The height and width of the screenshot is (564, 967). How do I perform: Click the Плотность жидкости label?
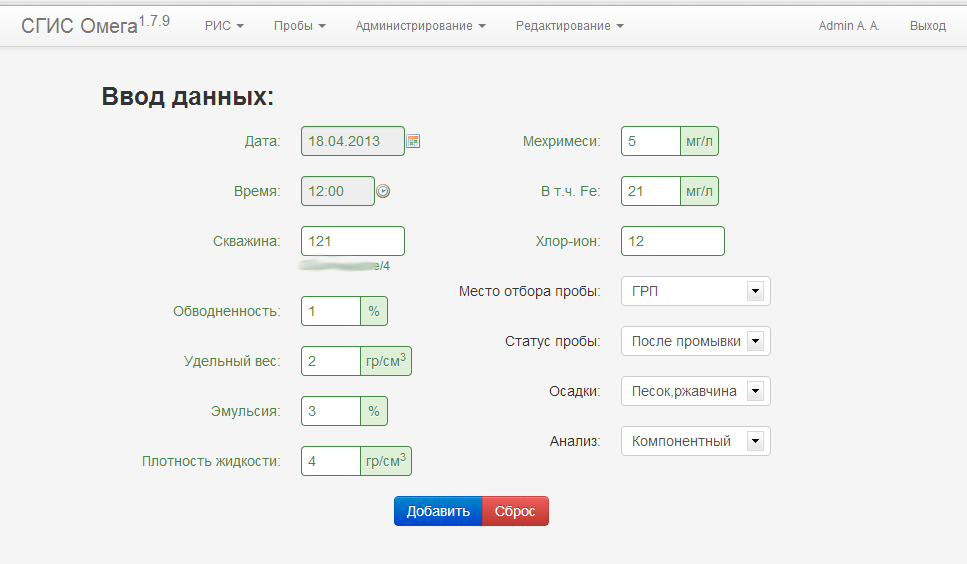tap(211, 461)
